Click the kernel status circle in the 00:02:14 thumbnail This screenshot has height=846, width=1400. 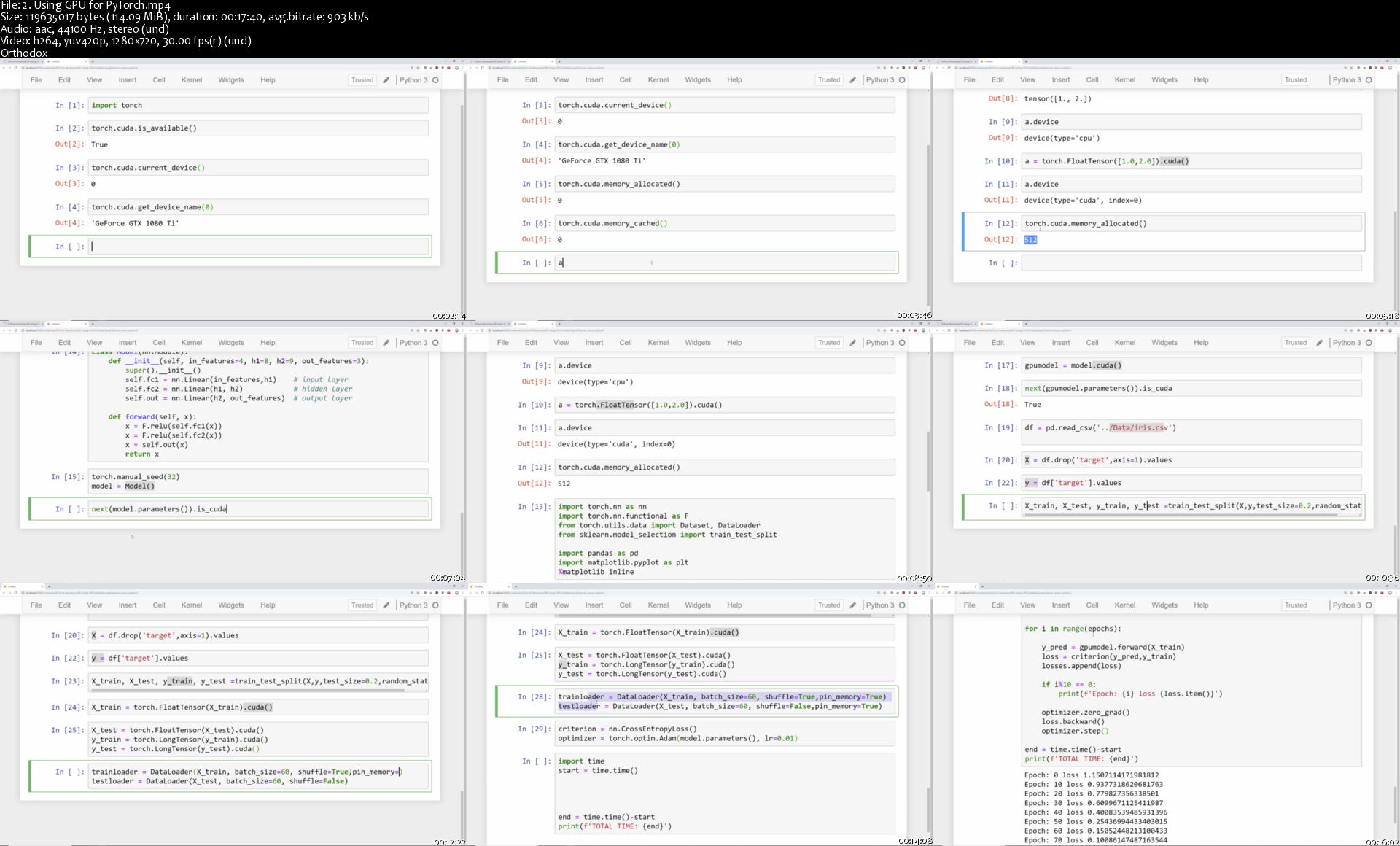tap(435, 80)
